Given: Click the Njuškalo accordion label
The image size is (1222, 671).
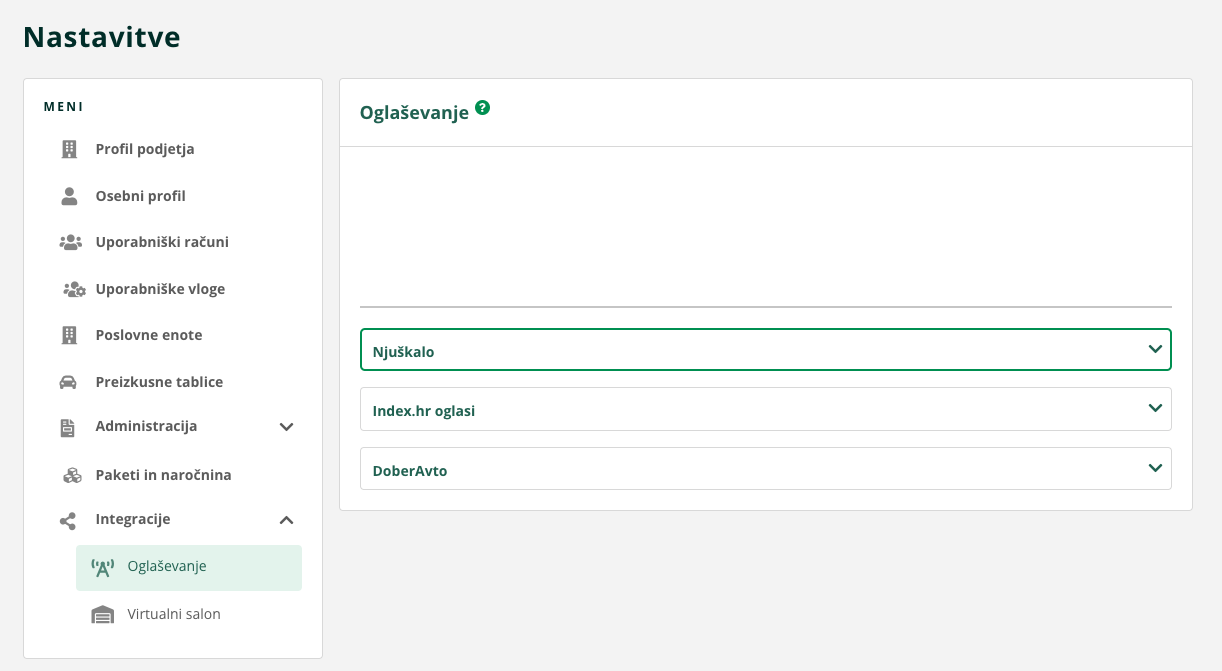Looking at the screenshot, I should pyautogui.click(x=404, y=352).
